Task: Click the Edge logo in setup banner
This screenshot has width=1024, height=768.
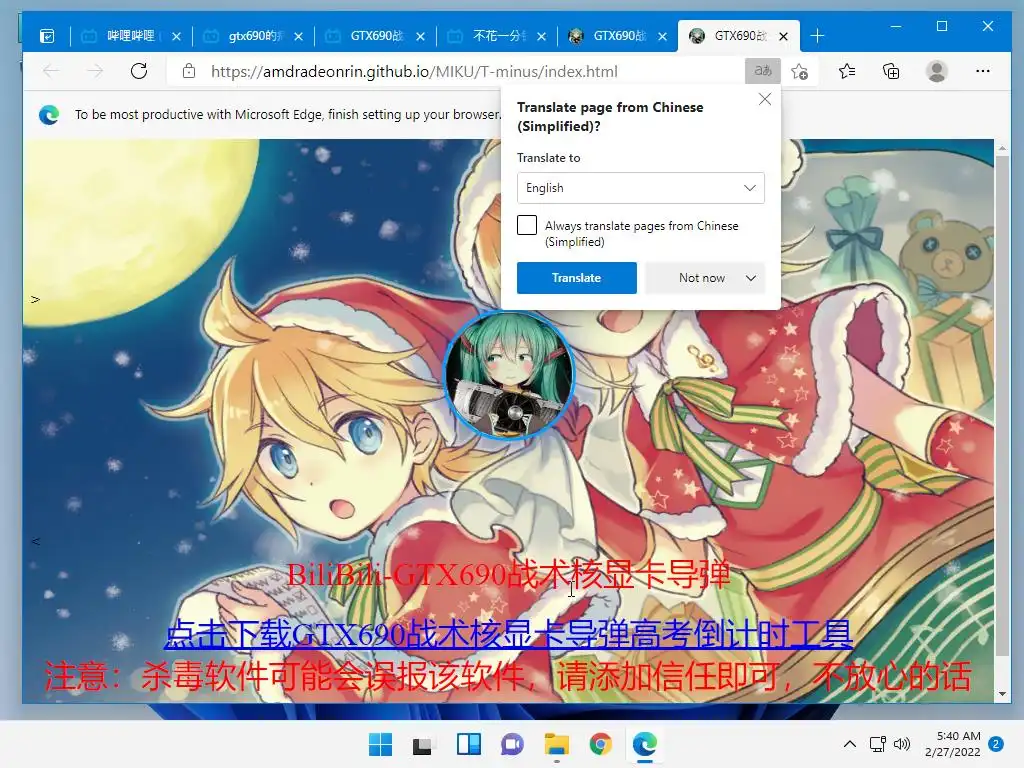Action: pyautogui.click(x=49, y=115)
